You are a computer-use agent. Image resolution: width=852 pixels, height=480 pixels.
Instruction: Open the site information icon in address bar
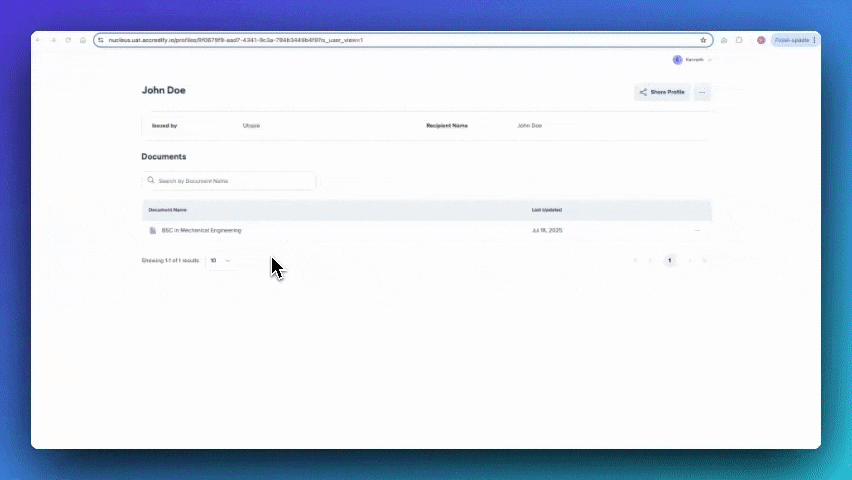[x=101, y=40]
